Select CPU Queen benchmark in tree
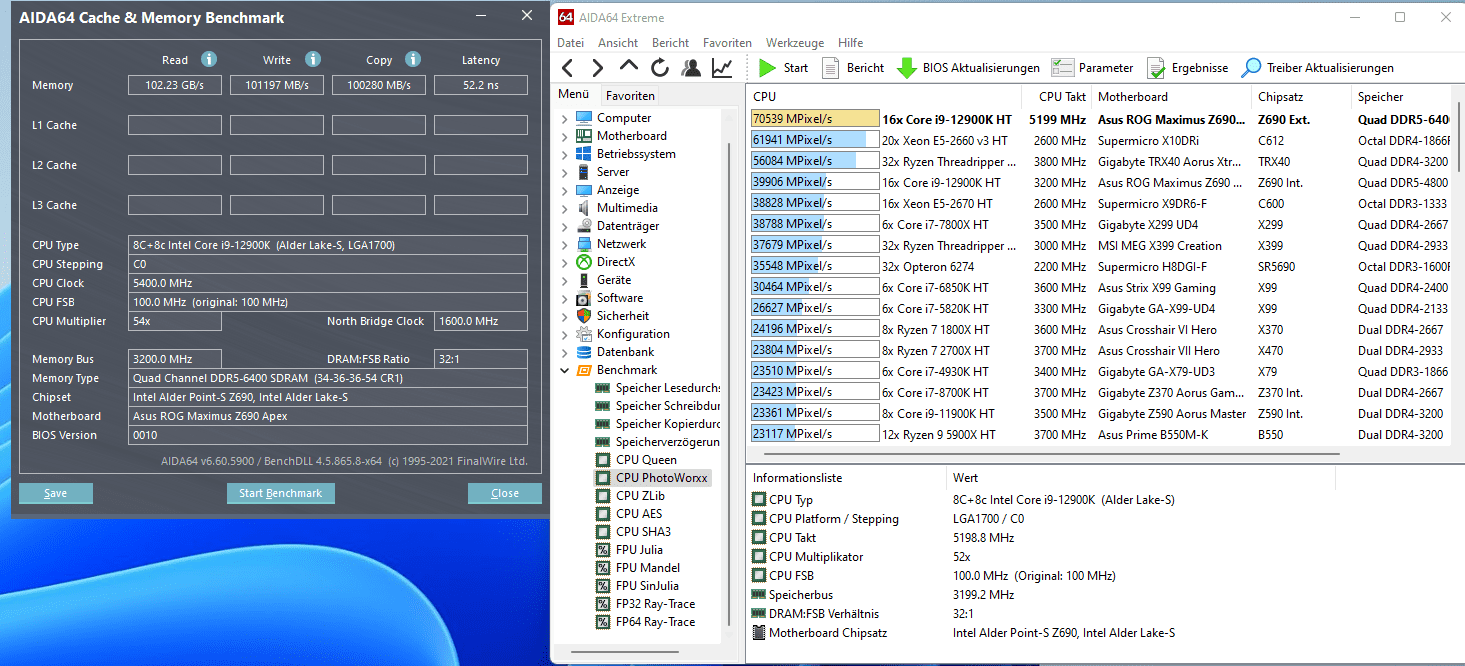 645,460
